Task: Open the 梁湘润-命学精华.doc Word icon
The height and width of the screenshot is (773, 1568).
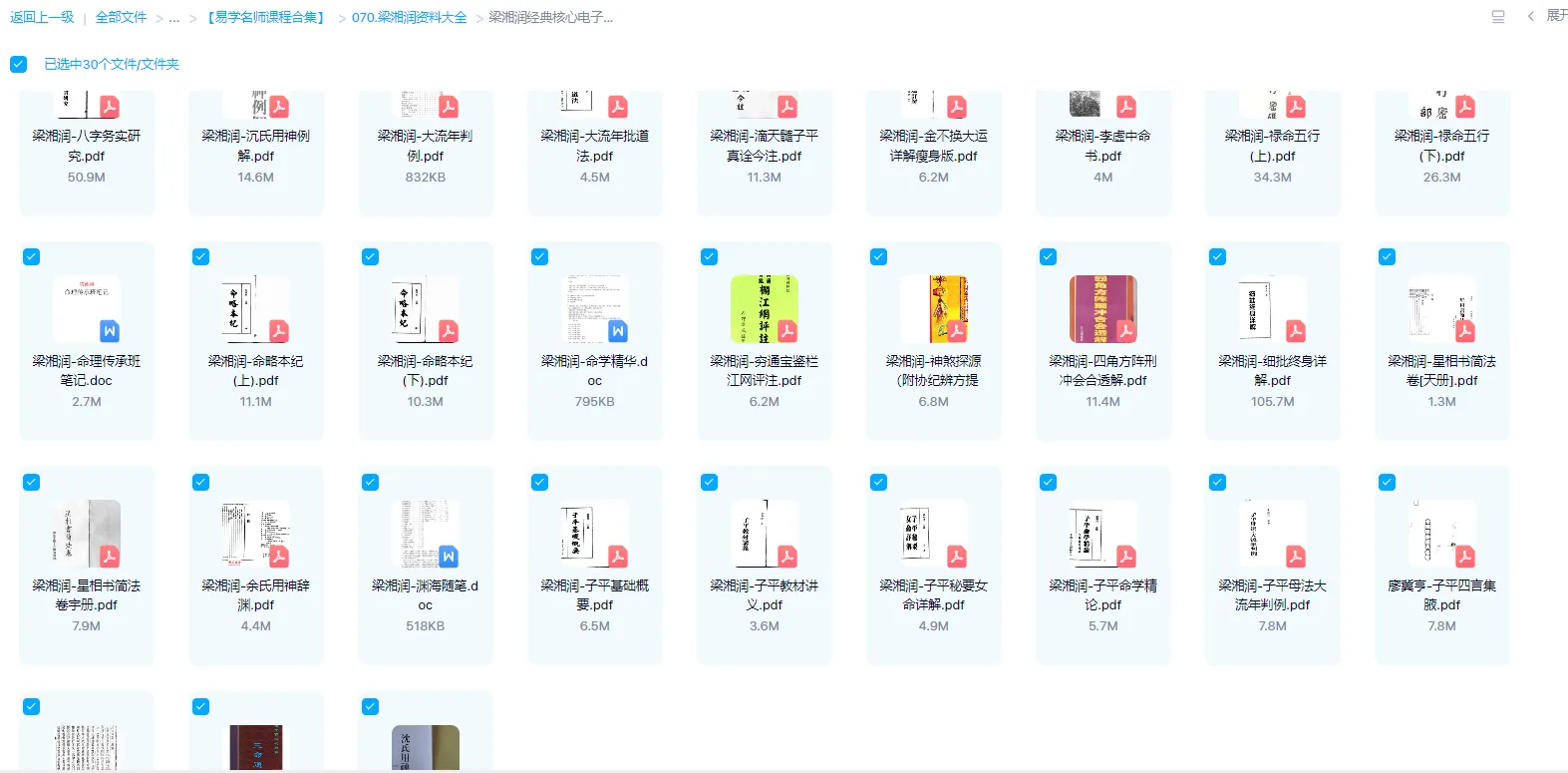Action: 595,309
